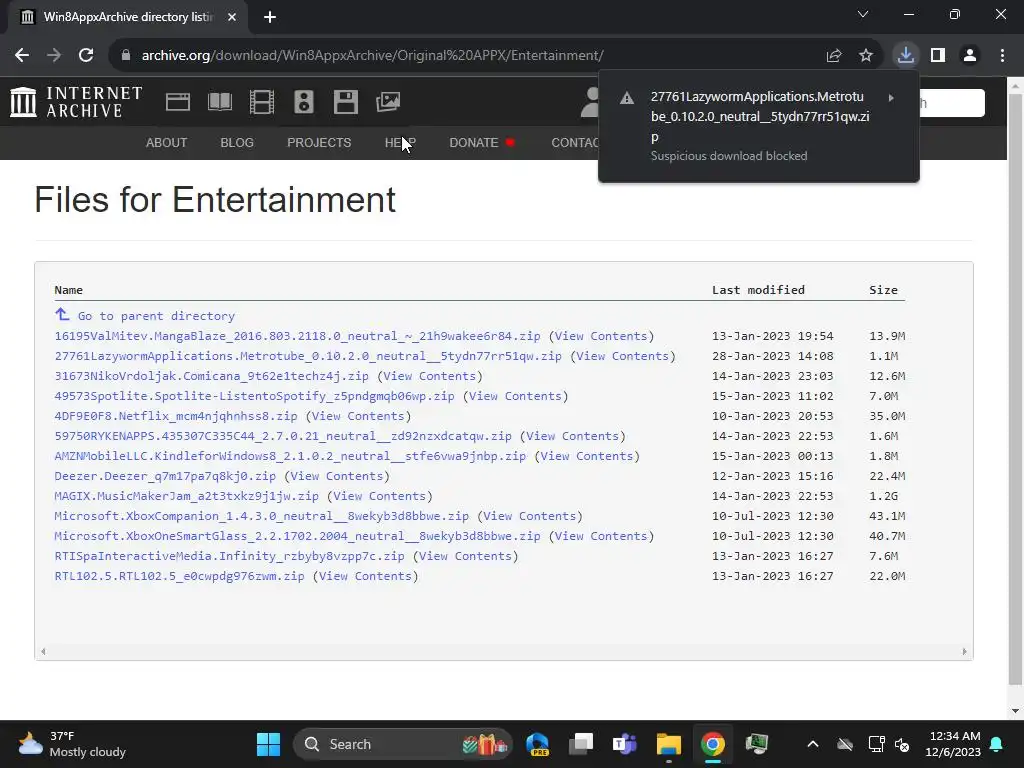
Task: Open the clock and date panel
Action: (953, 744)
